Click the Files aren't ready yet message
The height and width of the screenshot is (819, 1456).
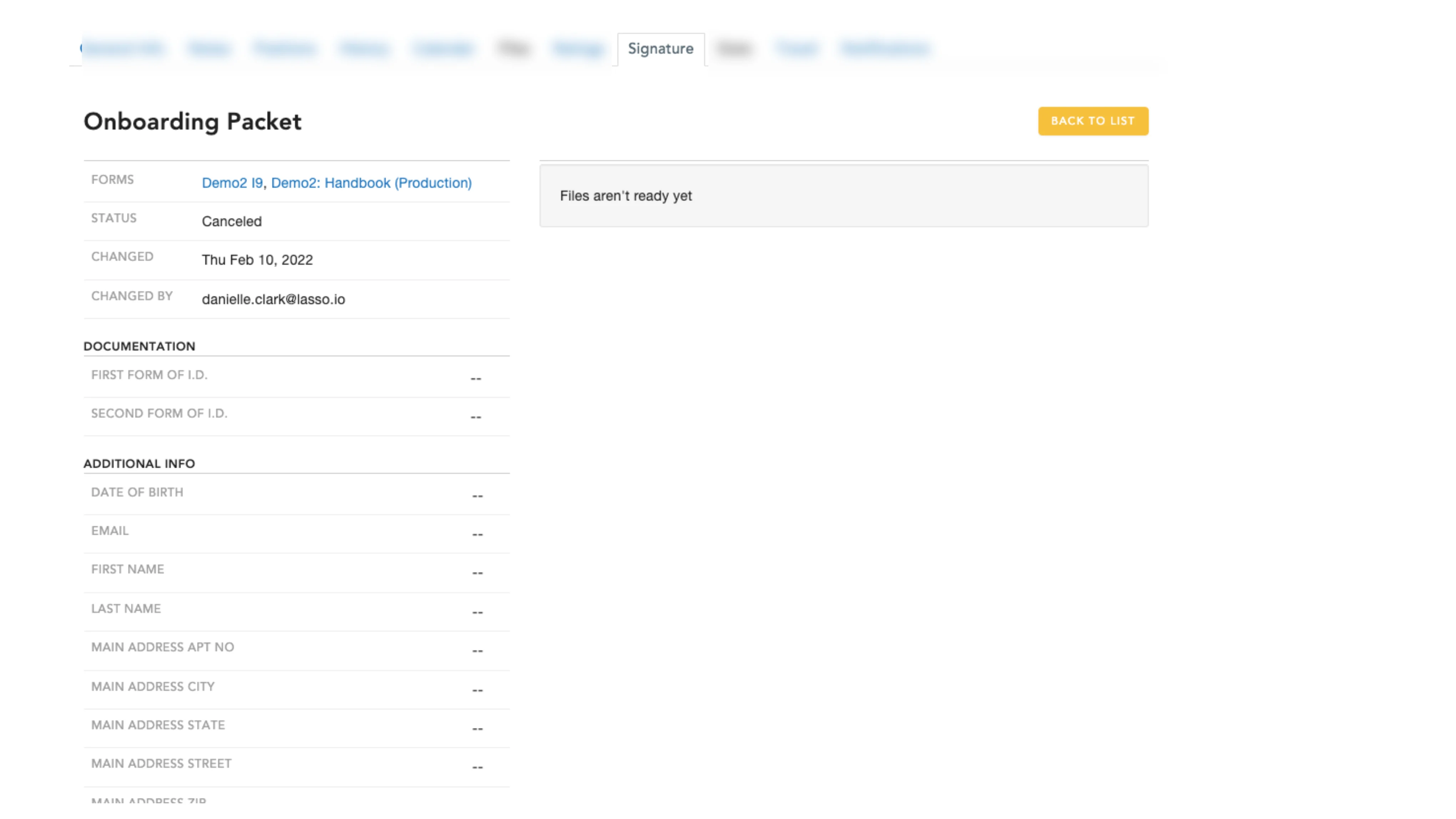625,196
